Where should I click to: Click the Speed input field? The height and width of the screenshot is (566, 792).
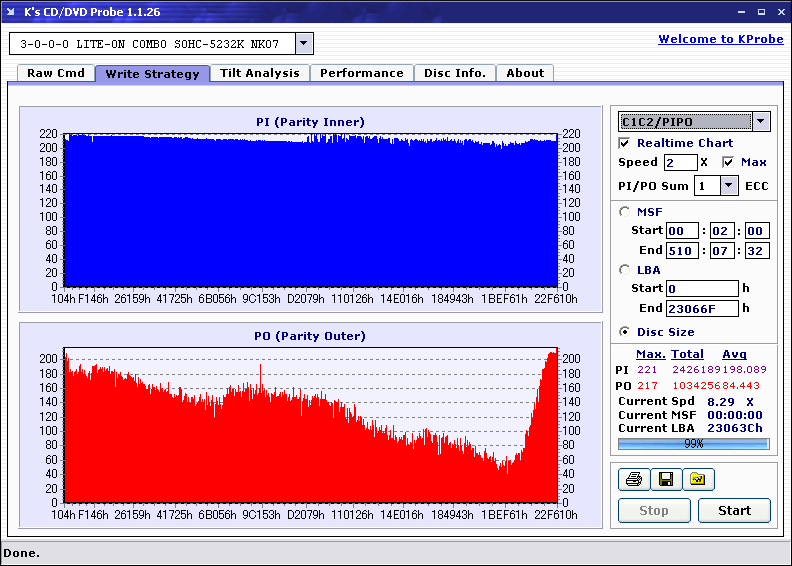point(680,162)
